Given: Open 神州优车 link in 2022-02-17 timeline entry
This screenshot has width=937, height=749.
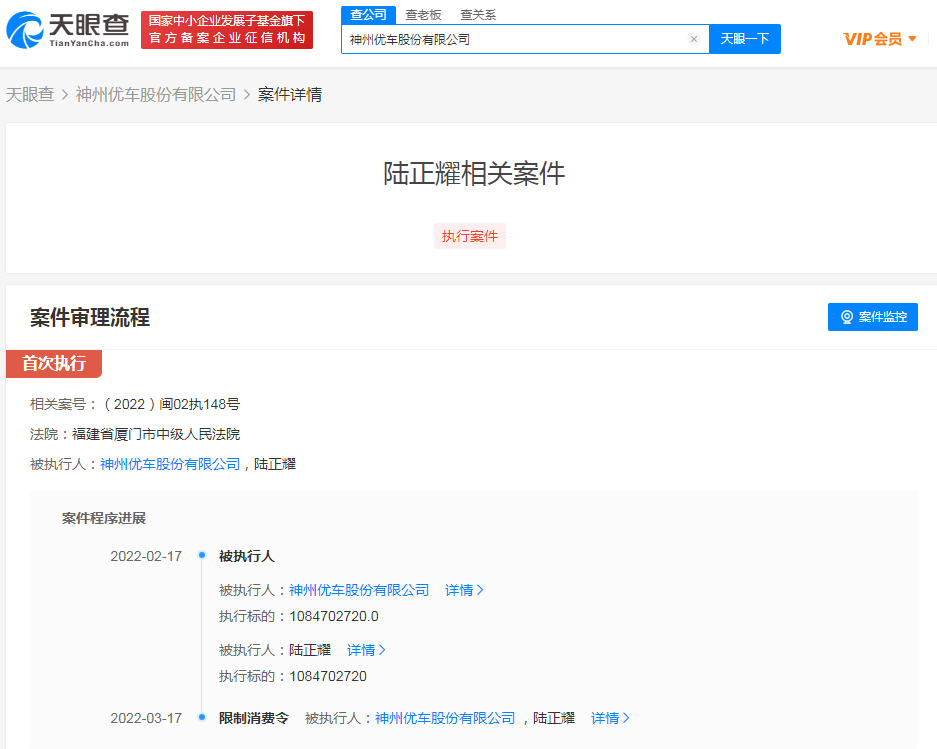Looking at the screenshot, I should tap(359, 590).
